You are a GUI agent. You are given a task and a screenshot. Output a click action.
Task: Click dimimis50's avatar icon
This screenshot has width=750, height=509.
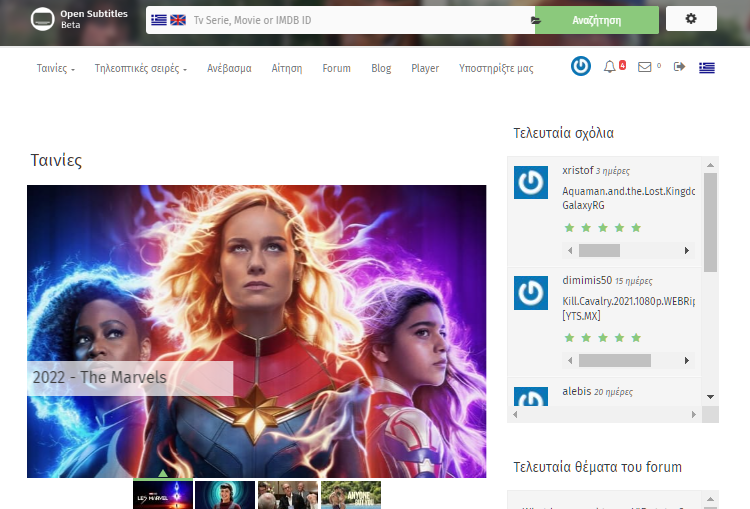(x=531, y=293)
